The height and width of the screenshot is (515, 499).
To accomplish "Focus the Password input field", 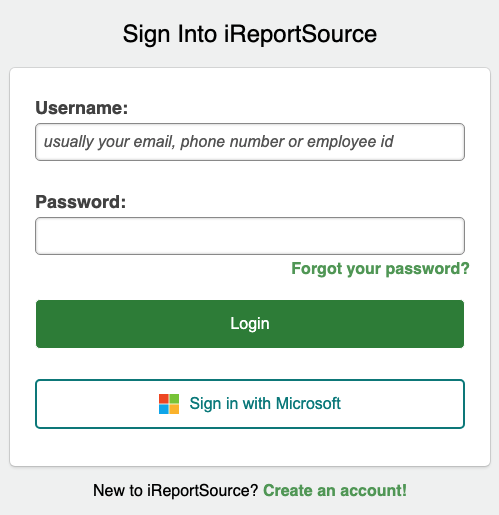I will [x=250, y=236].
